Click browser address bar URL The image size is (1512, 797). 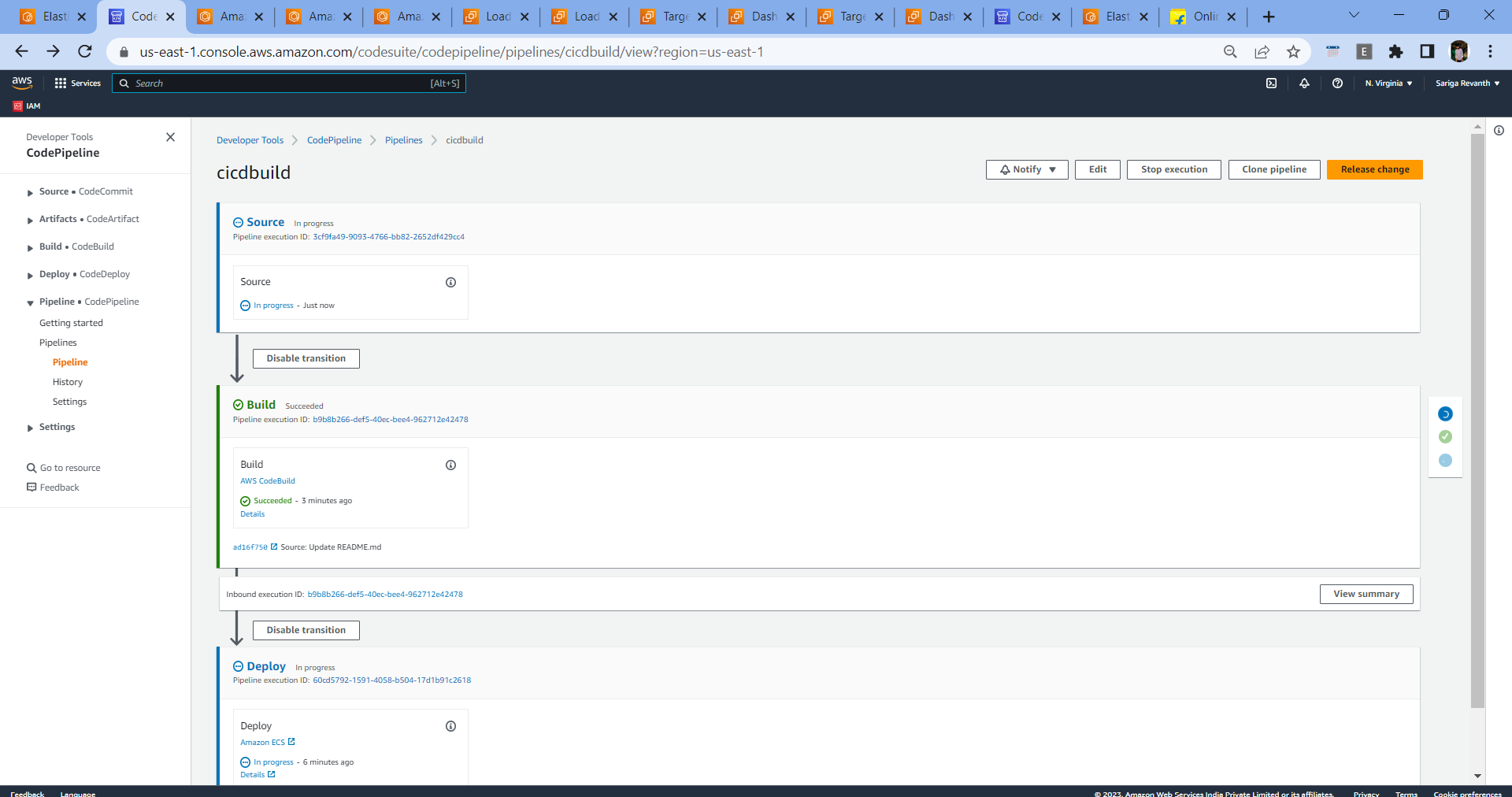pos(451,52)
